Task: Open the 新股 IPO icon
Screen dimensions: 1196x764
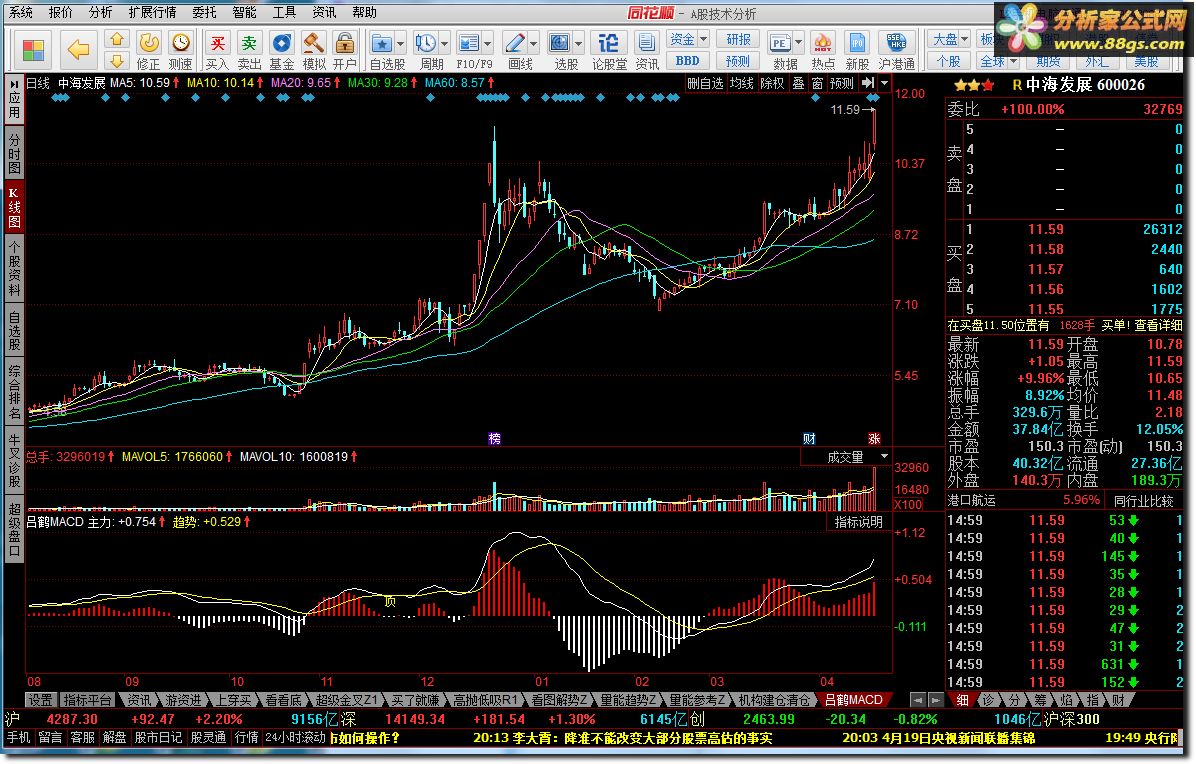Action: pos(857,43)
